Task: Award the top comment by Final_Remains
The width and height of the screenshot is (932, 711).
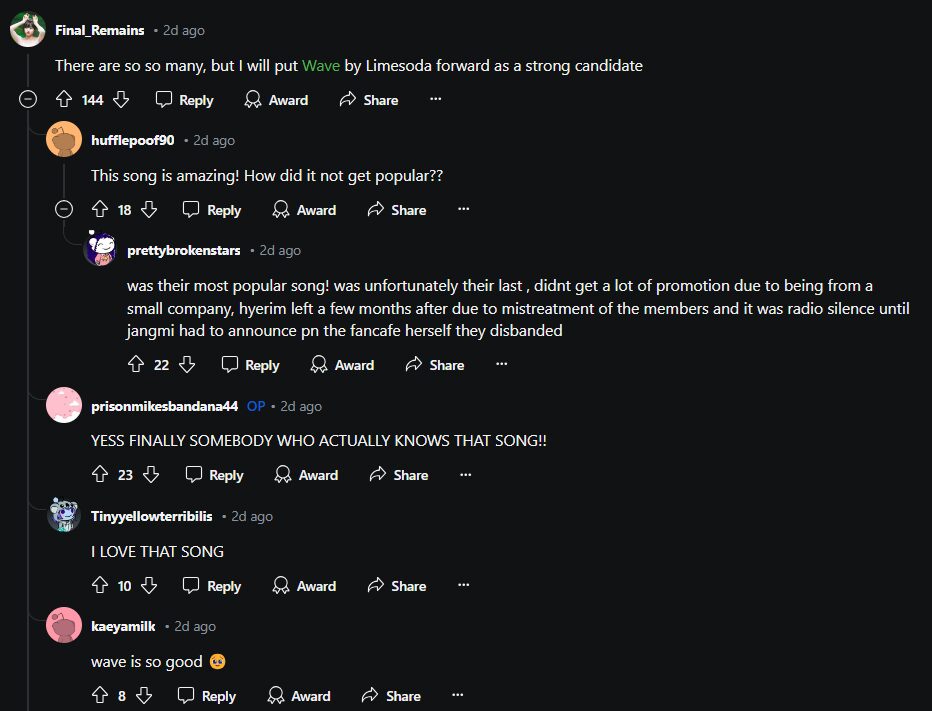Action: 275,99
